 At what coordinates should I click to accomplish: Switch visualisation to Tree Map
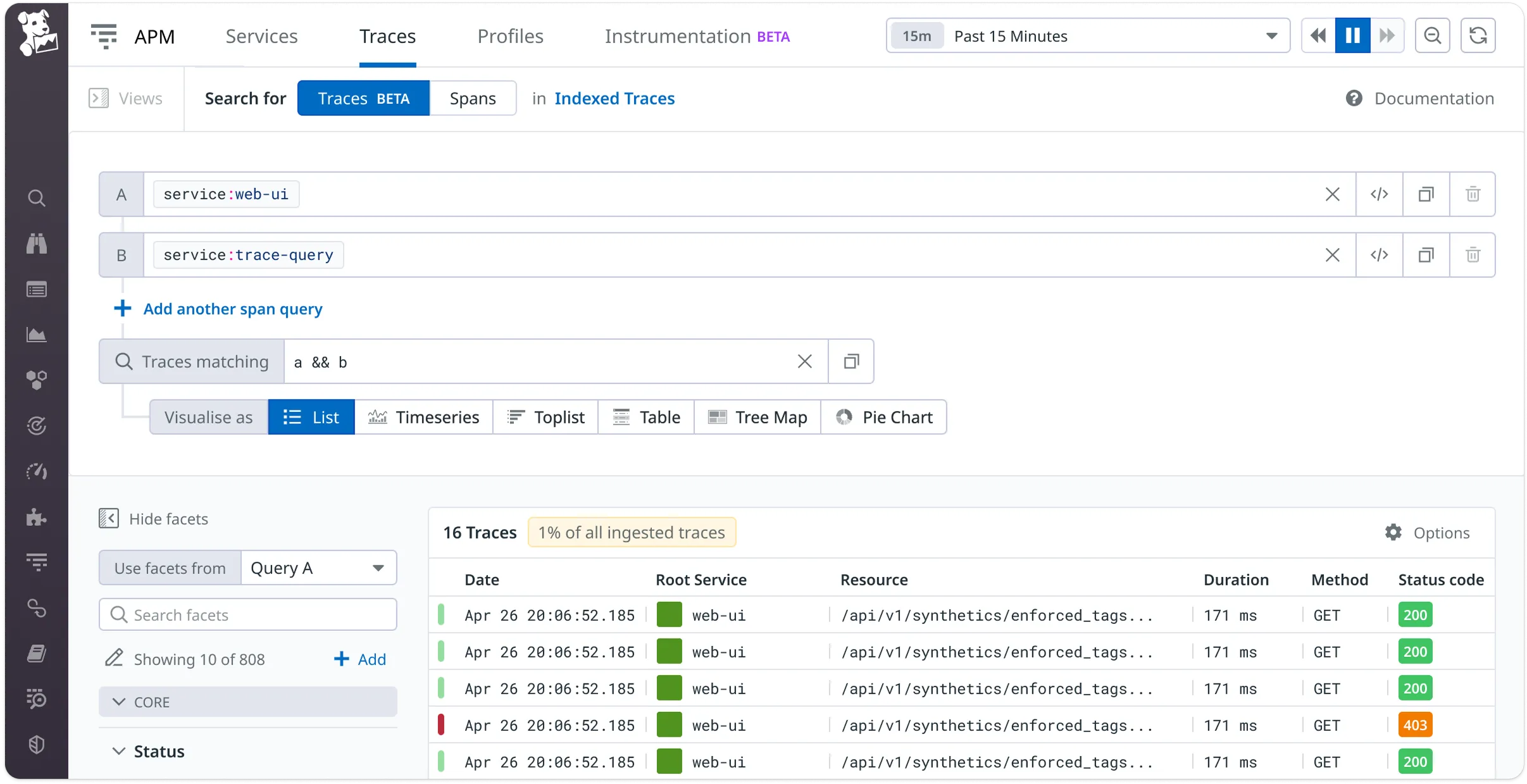[x=757, y=416]
